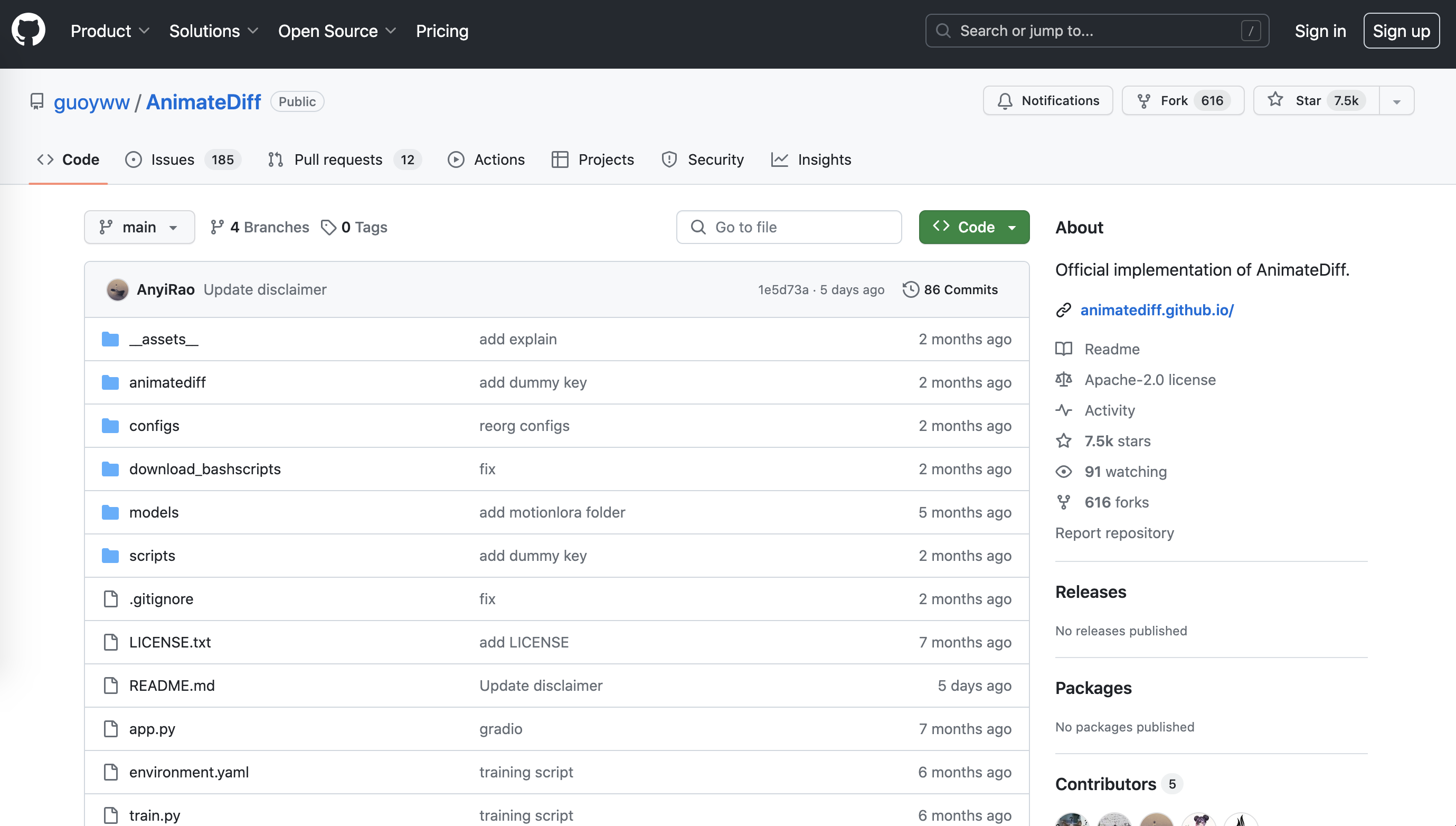Toggle to view 0 Tags

click(x=355, y=227)
